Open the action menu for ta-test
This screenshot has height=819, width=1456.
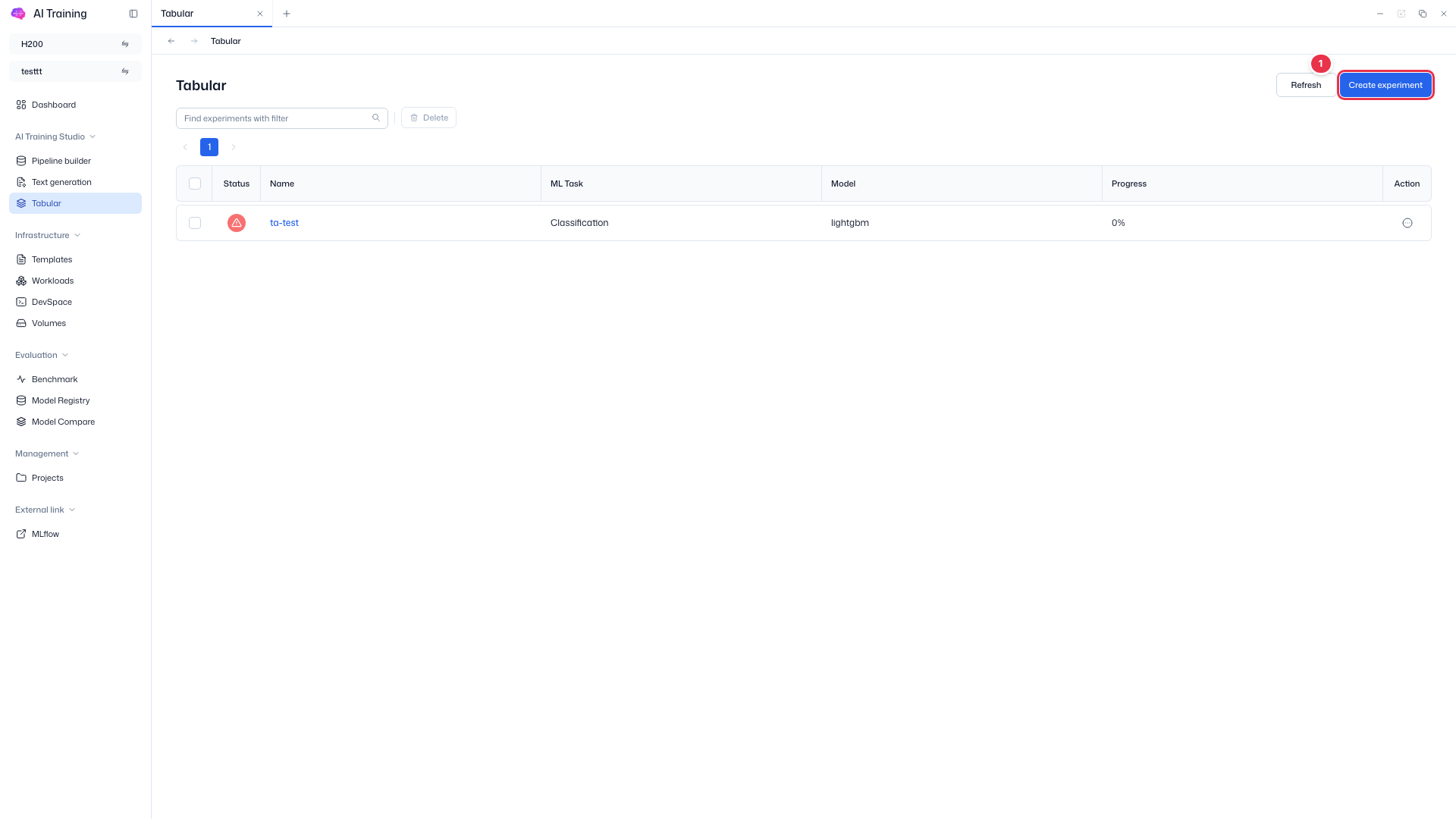pos(1407,223)
